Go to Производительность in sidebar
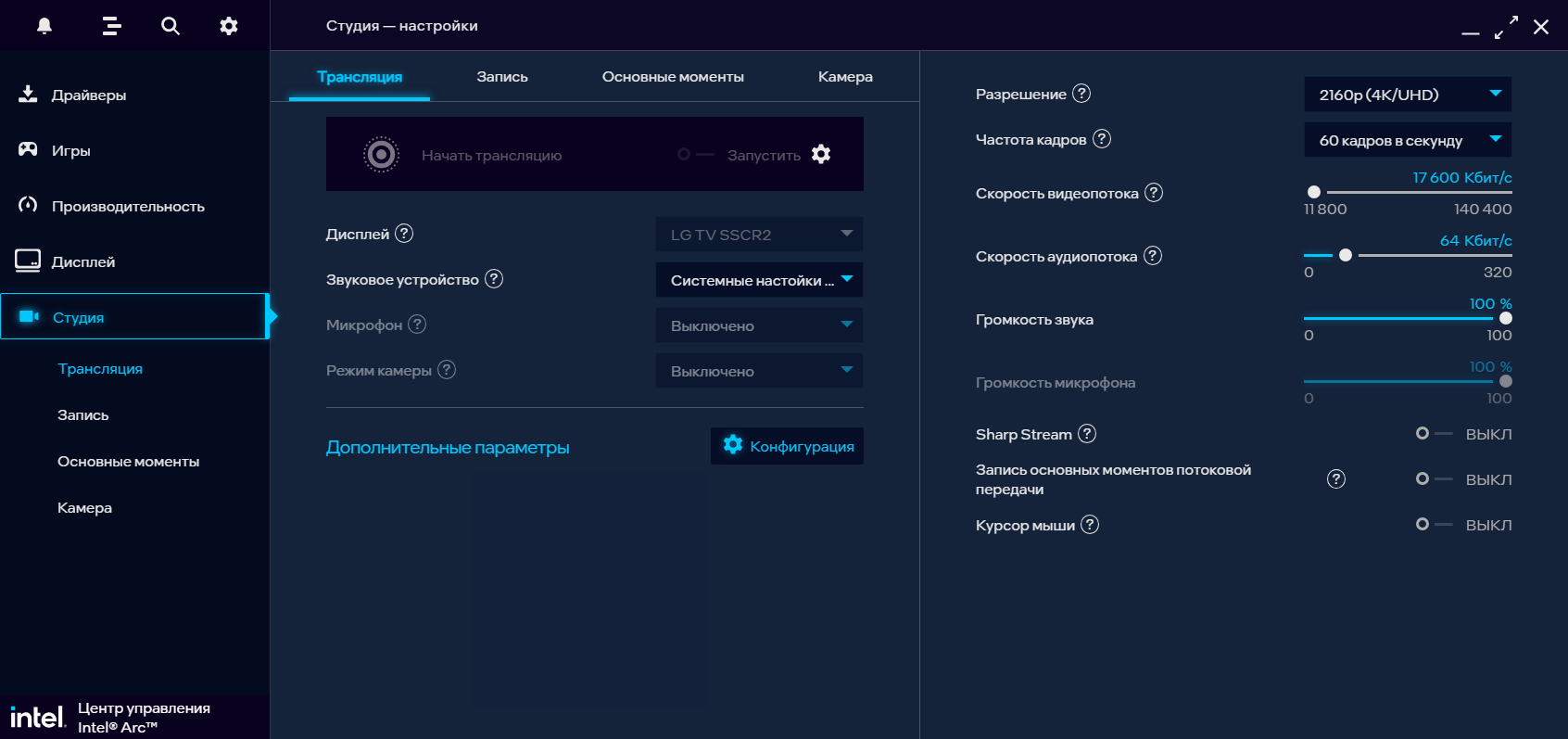The image size is (1568, 739). tap(128, 206)
